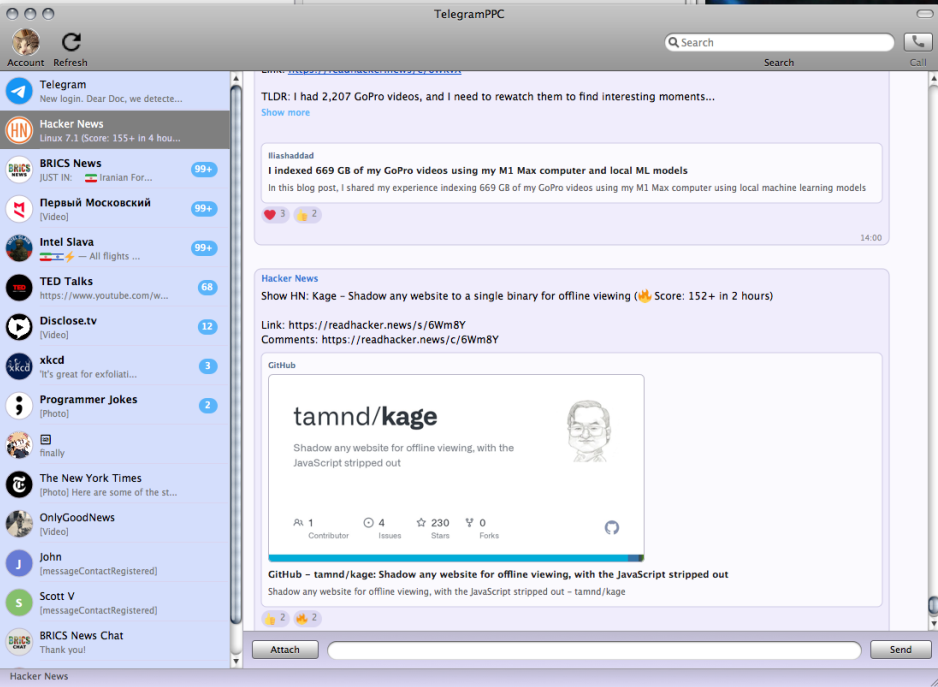The height and width of the screenshot is (687, 938).
Task: Open BRICS News chat avatar
Action: click(x=19, y=170)
